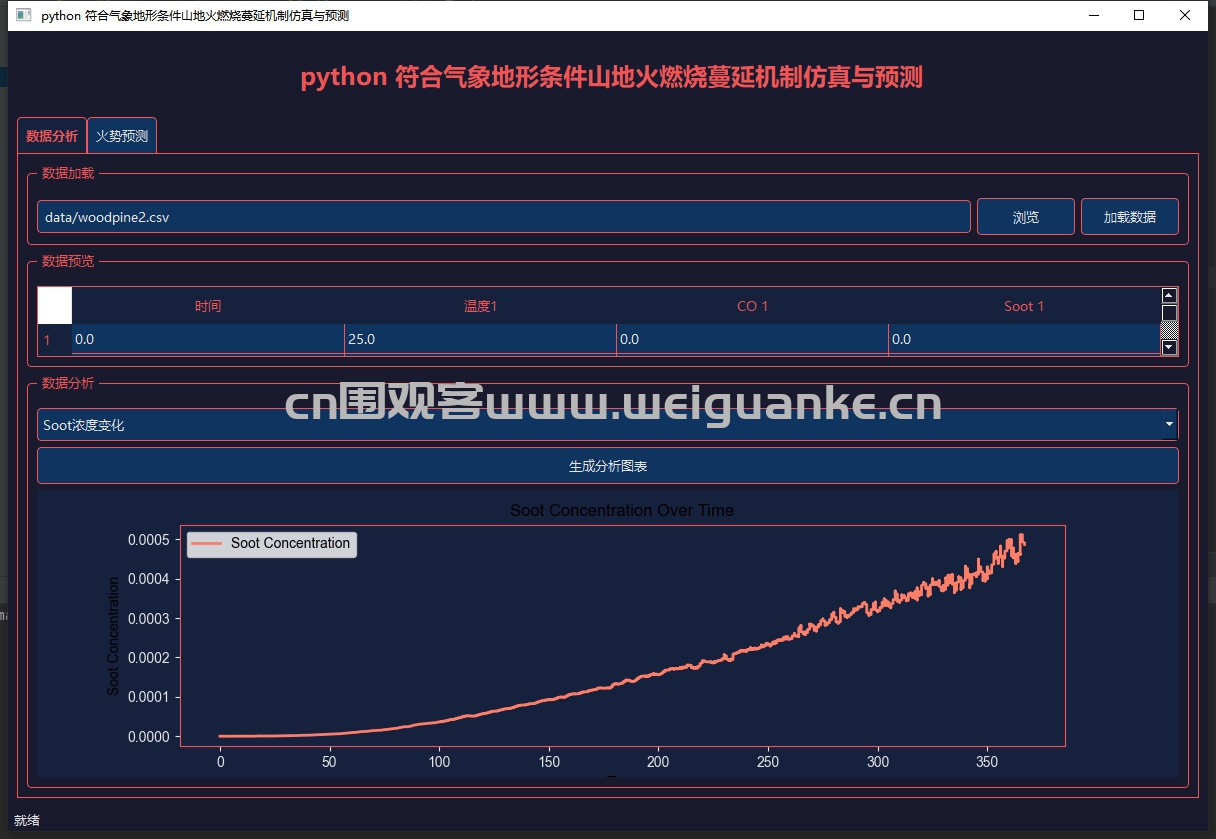Maximize the application window
Image resolution: width=1216 pixels, height=839 pixels.
click(x=1139, y=15)
